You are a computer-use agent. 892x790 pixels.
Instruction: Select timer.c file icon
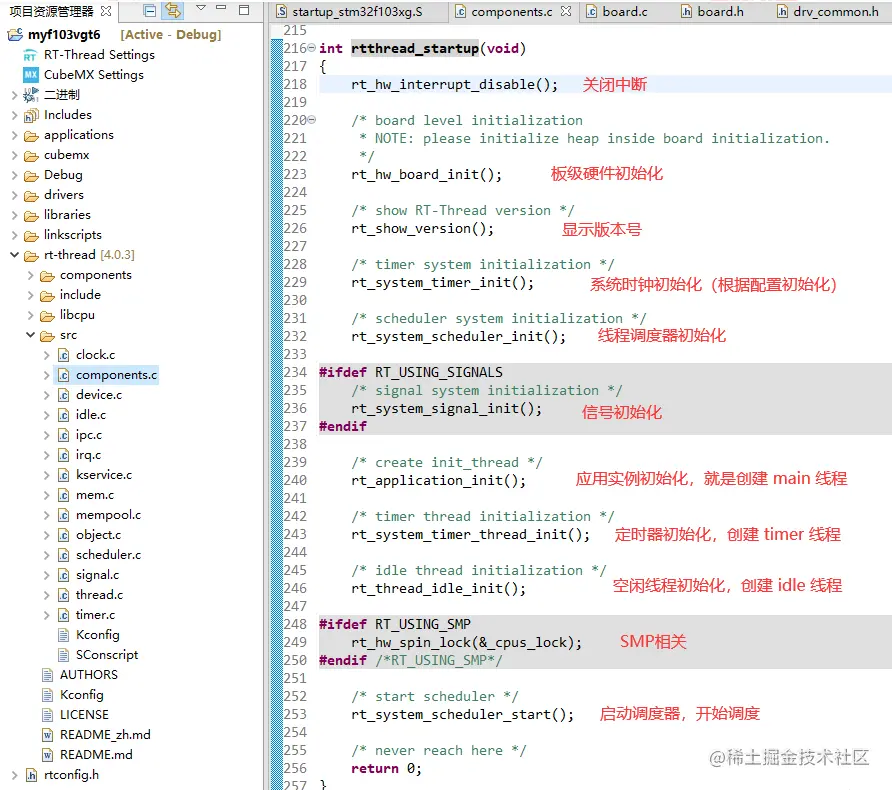pyautogui.click(x=64, y=615)
